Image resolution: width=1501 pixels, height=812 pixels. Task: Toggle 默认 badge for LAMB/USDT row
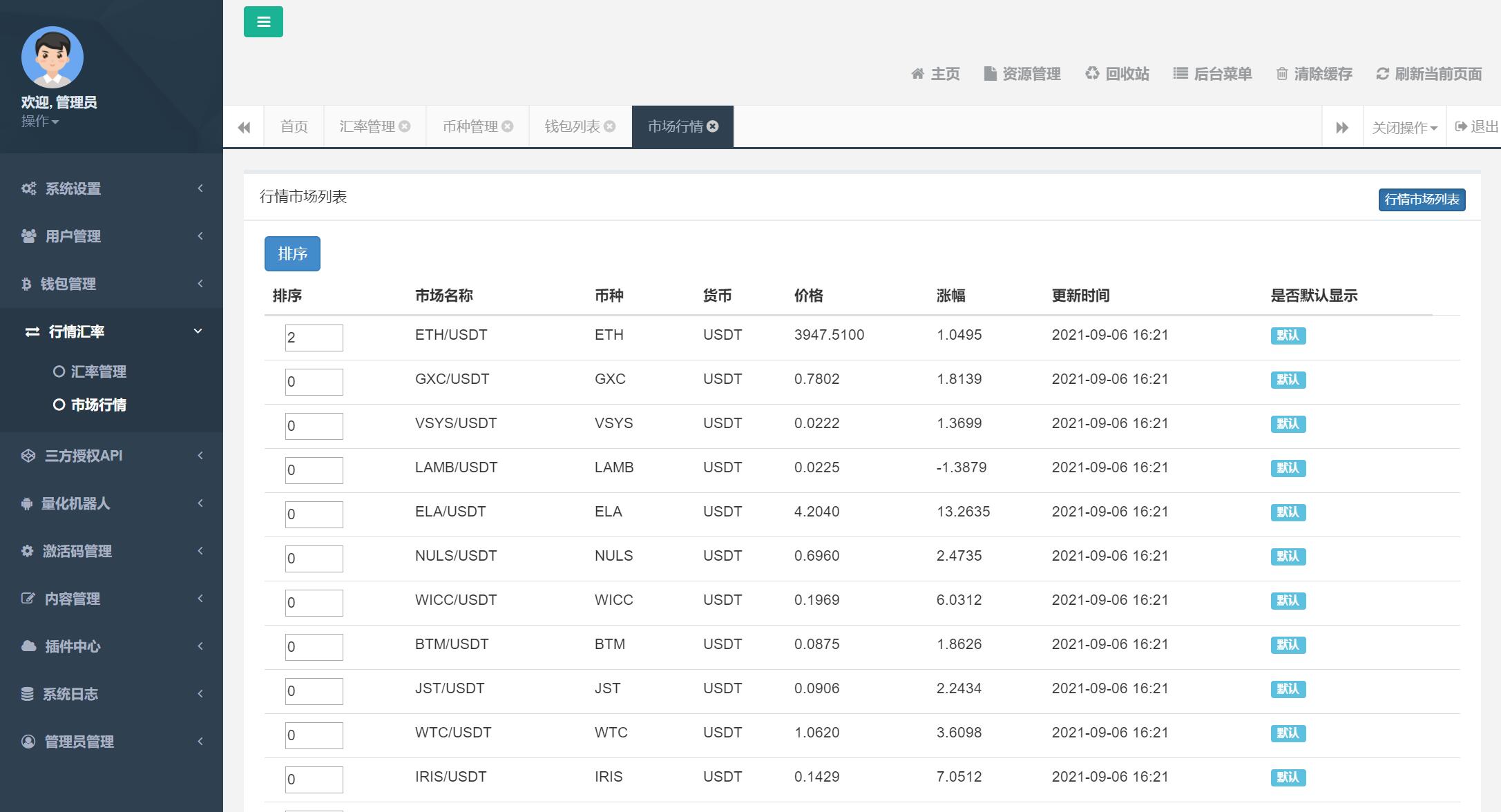(x=1288, y=468)
